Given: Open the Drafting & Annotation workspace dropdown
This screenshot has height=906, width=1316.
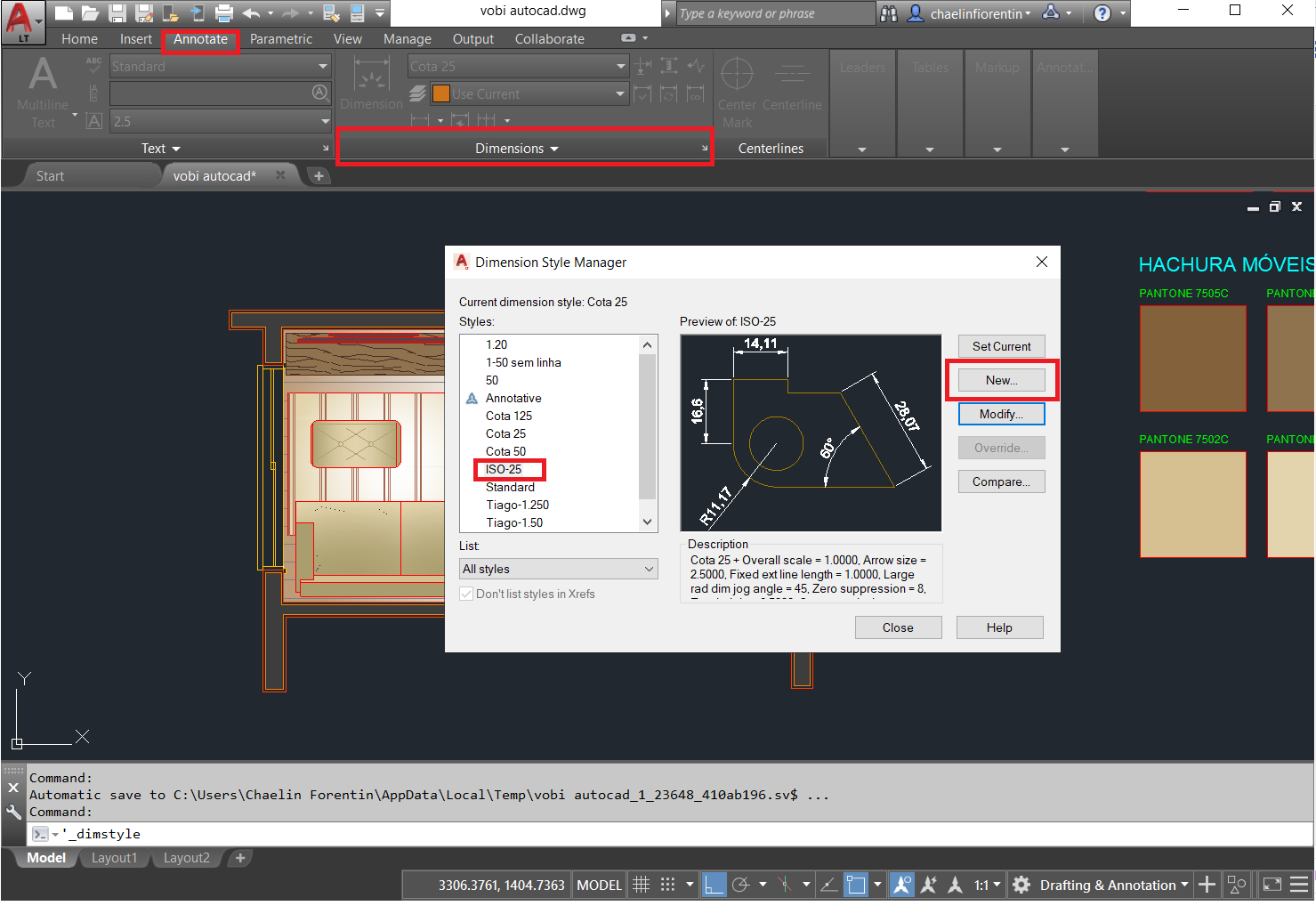Looking at the screenshot, I should point(1114,885).
